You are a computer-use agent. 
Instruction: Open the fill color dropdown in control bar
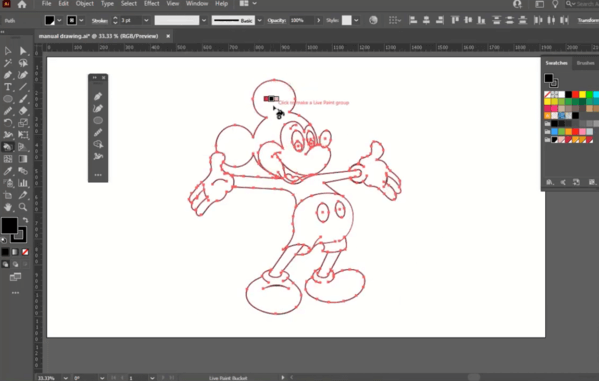(59, 21)
